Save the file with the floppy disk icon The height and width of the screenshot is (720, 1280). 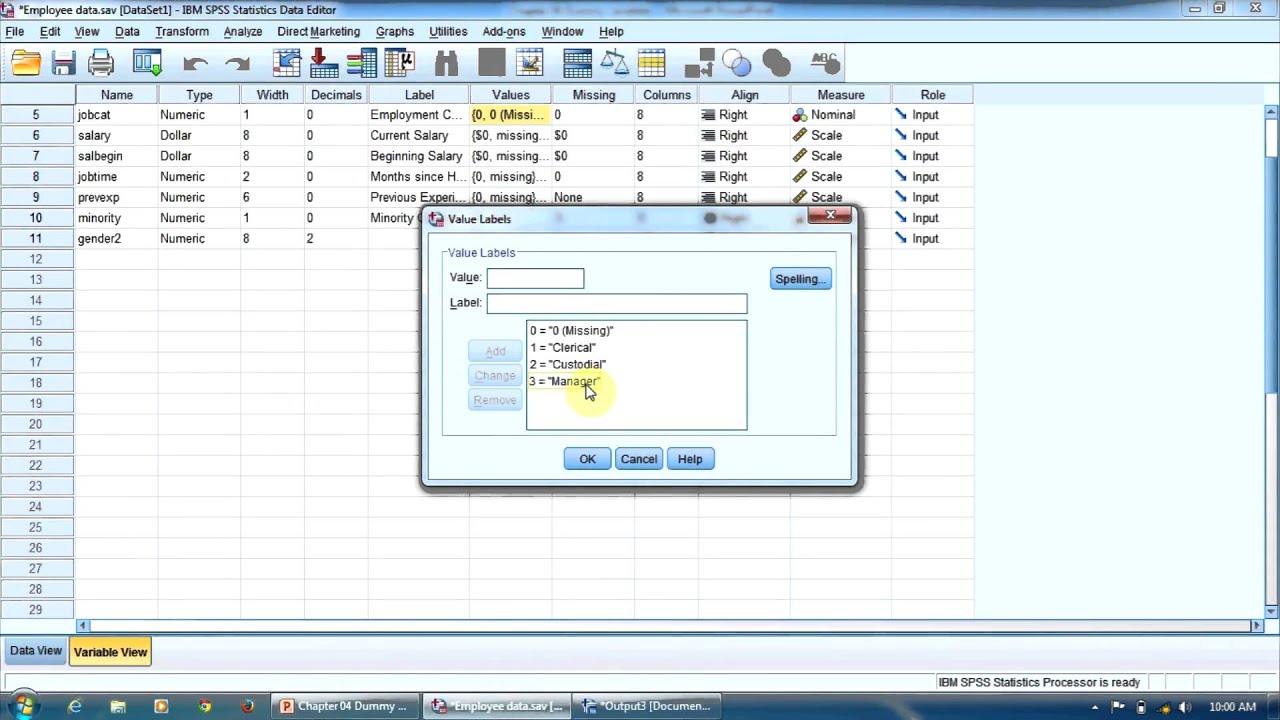(63, 65)
